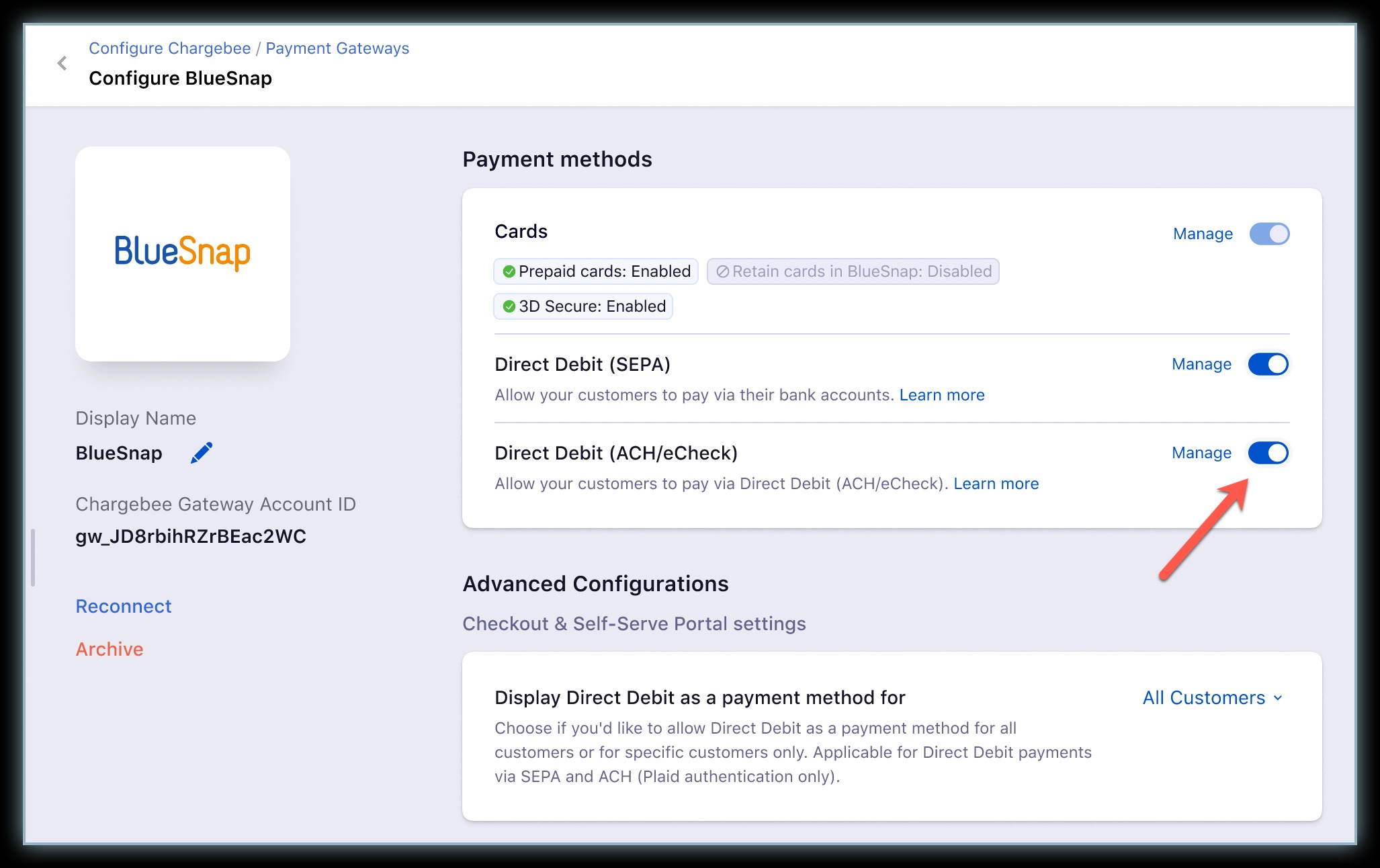
Task: Turn off Direct Debit (ACH/eCheck) toggle
Action: click(1268, 453)
